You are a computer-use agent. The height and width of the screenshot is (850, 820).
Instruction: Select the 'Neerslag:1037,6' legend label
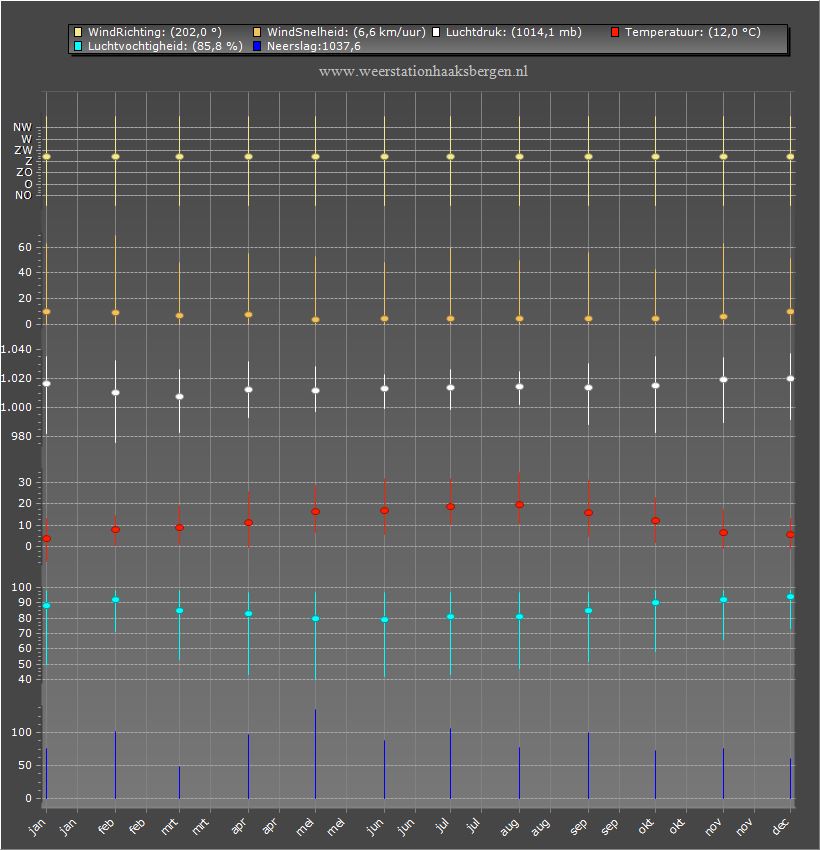313,46
